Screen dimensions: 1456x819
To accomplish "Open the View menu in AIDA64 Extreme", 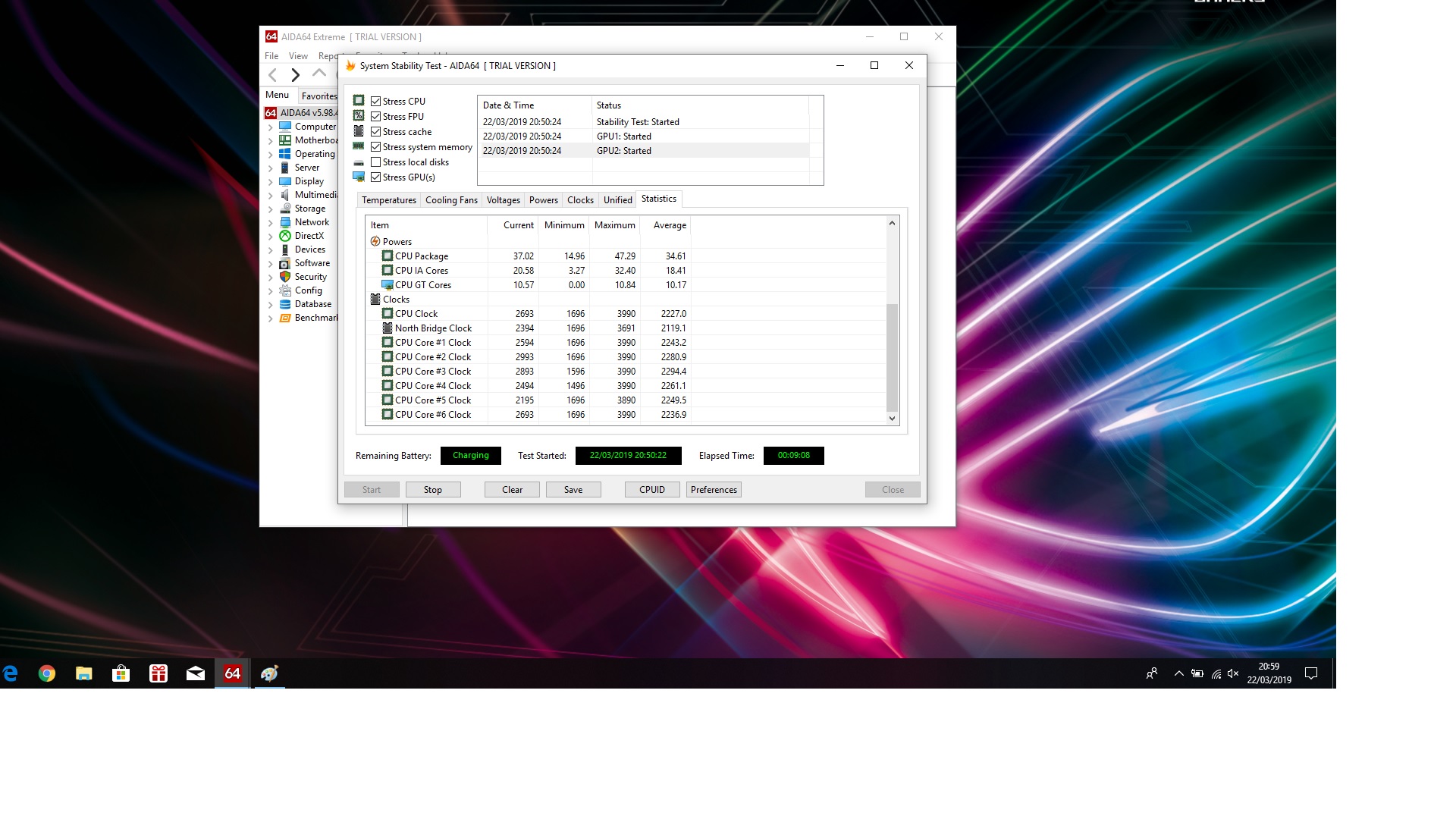I will coord(298,56).
